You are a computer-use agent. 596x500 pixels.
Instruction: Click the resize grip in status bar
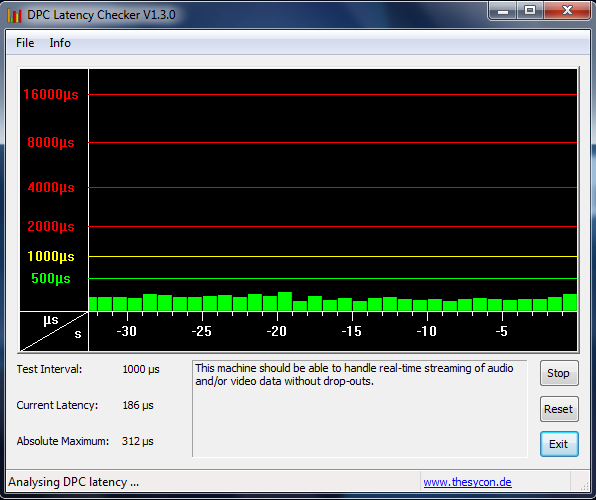click(x=583, y=484)
